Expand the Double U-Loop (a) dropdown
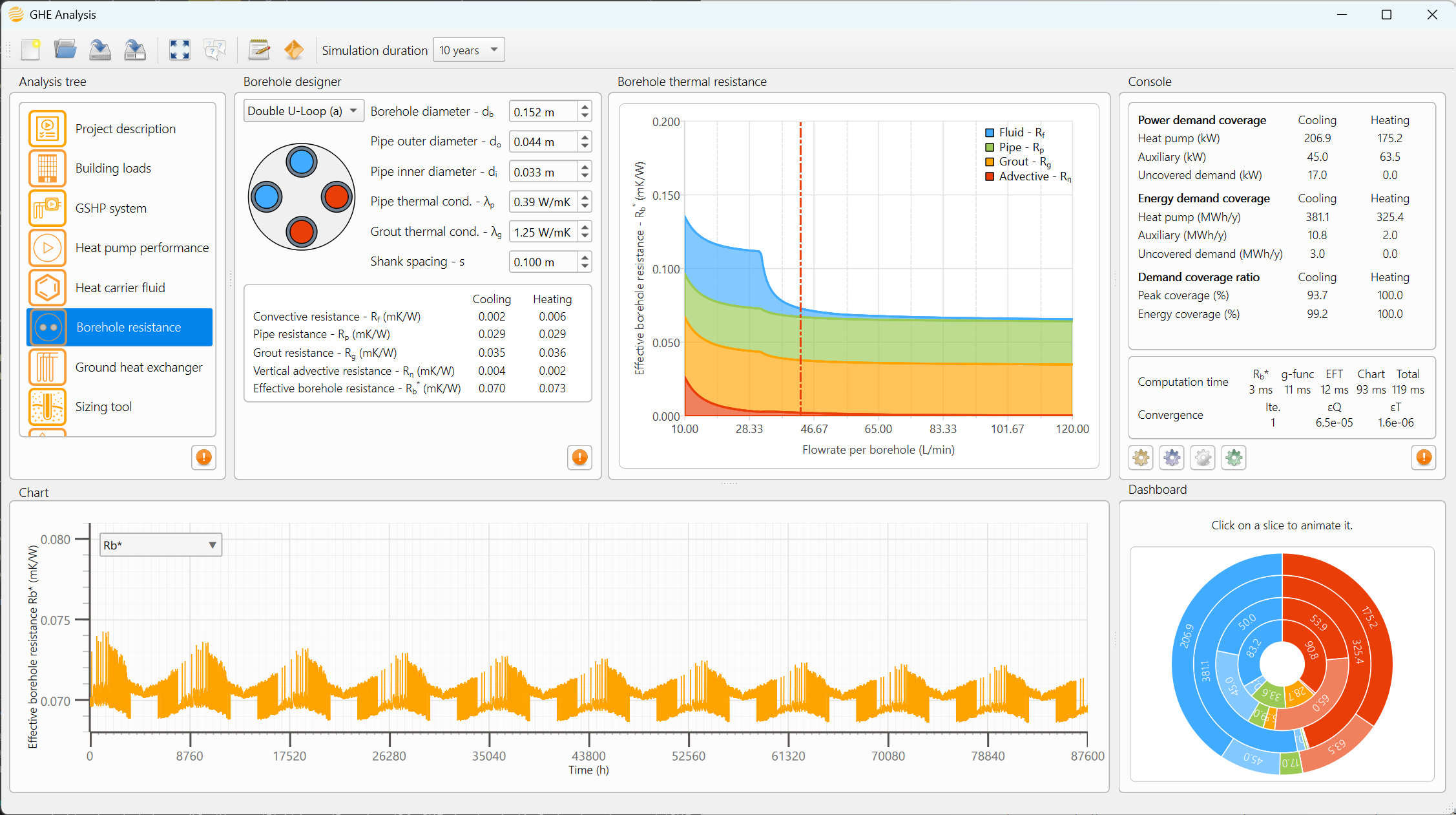The image size is (1456, 815). 304,111
